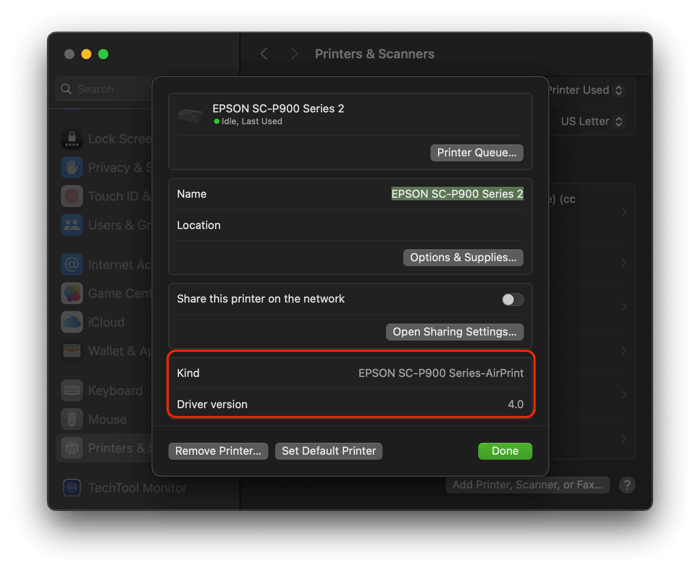Select the Privacy & Security hand icon
The width and height of the screenshot is (700, 573).
(72, 167)
